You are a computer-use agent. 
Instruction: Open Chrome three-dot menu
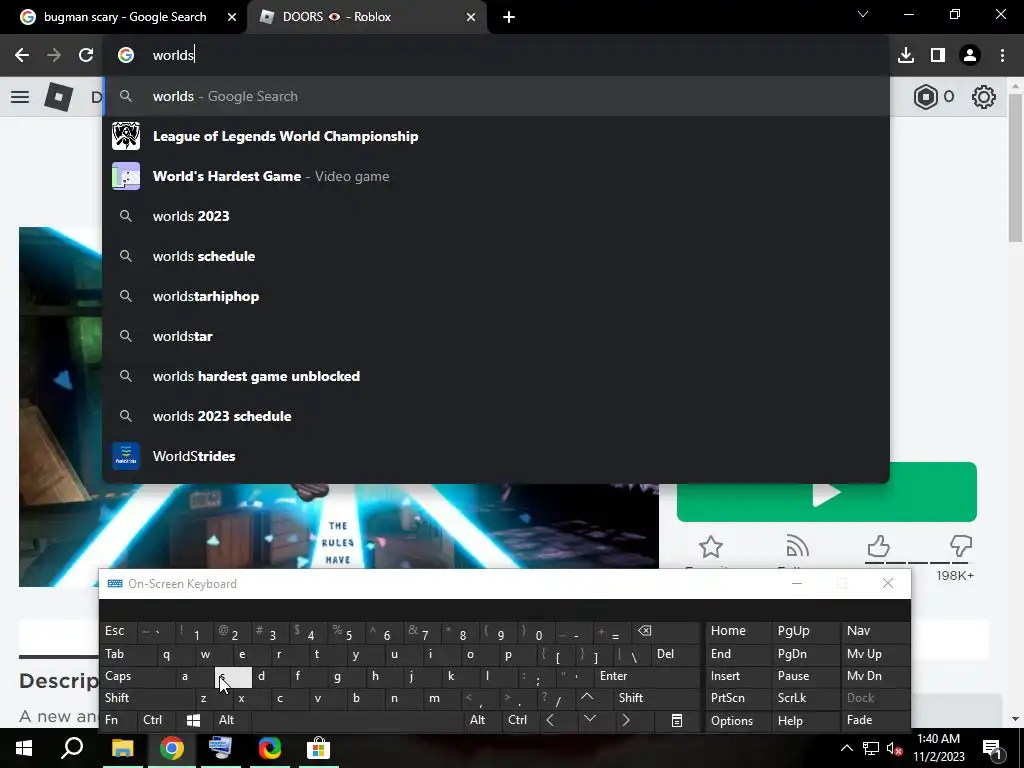[1002, 55]
